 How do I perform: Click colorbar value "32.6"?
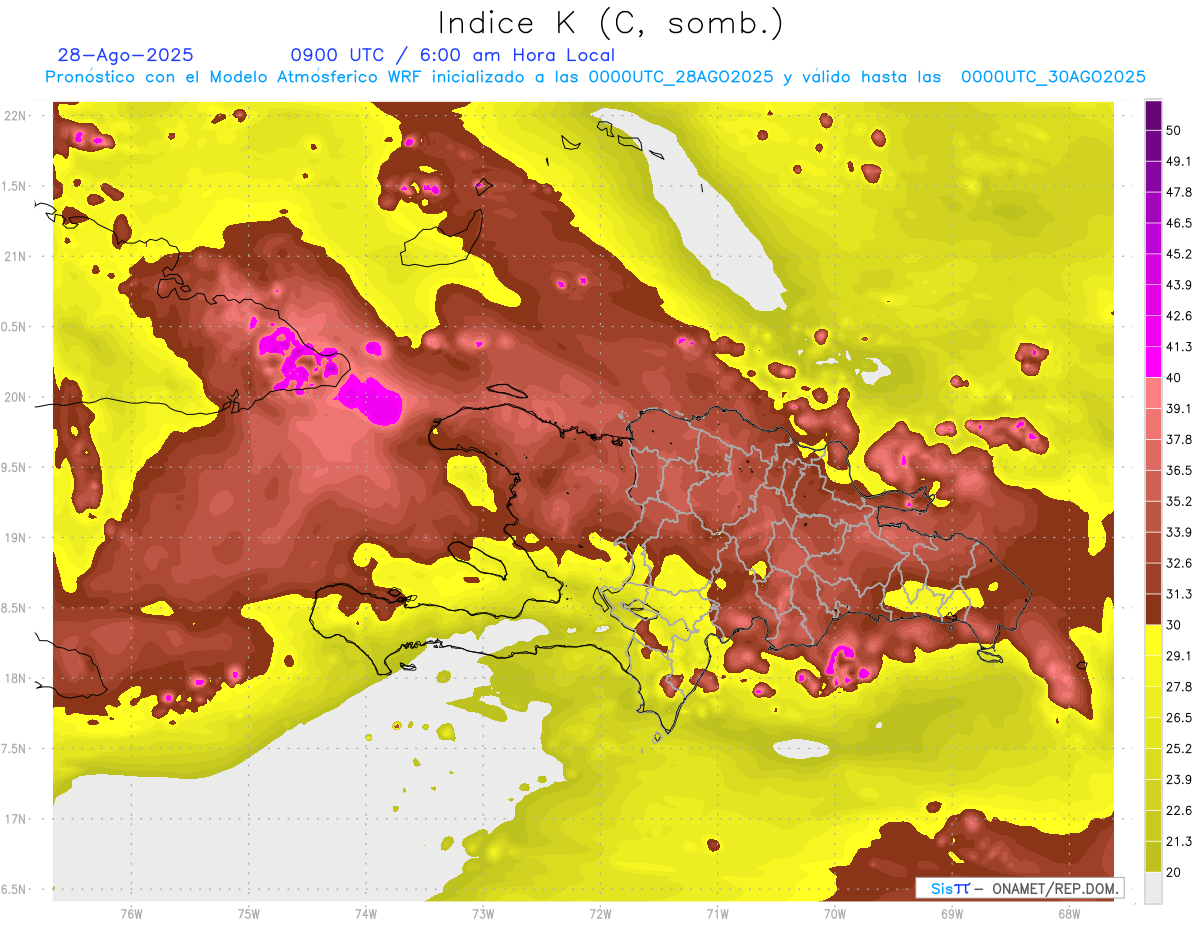[x=1178, y=563]
